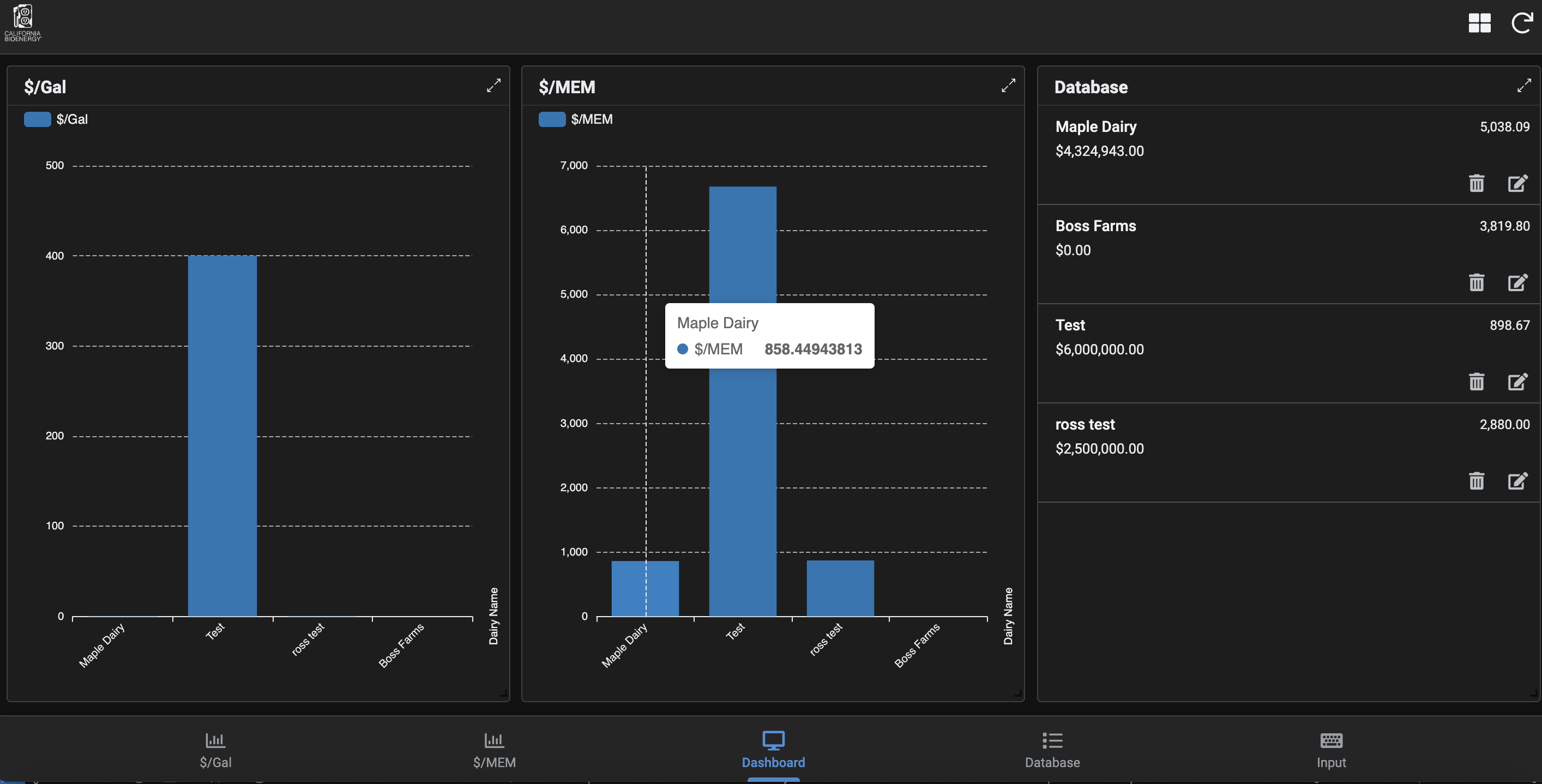Click the ross test bar in $/MEM chart
This screenshot has height=784, width=1542.
point(840,588)
